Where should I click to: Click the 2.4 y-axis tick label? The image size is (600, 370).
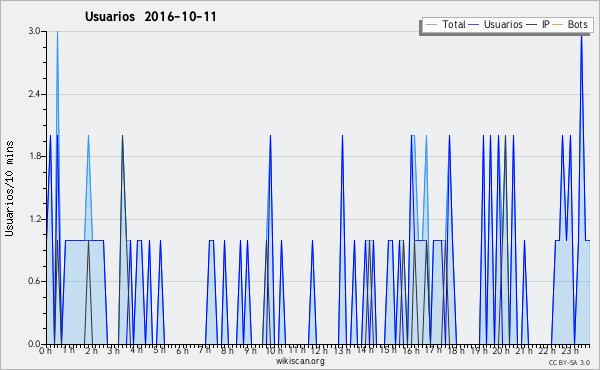tap(34, 94)
